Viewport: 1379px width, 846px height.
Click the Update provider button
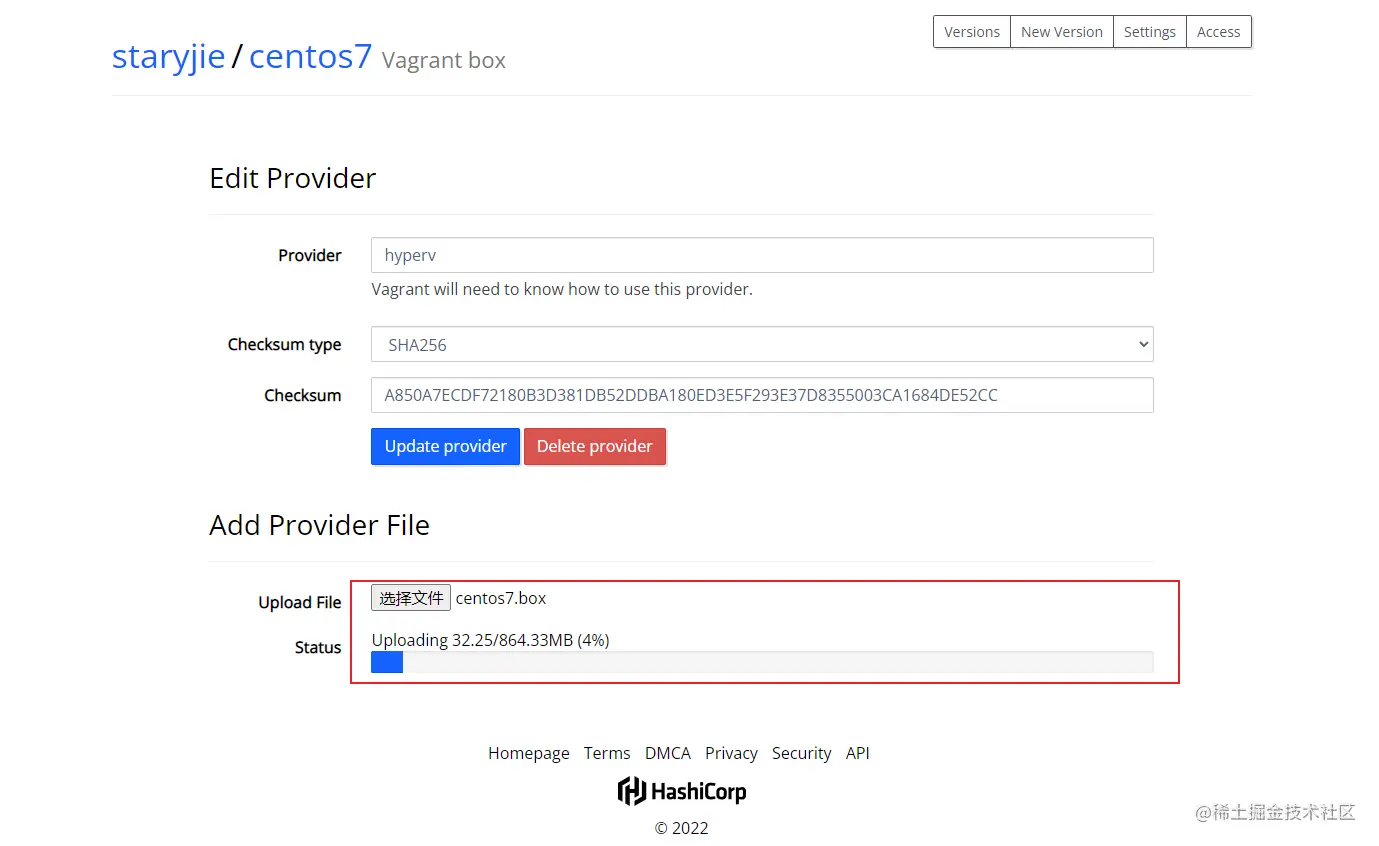point(445,446)
